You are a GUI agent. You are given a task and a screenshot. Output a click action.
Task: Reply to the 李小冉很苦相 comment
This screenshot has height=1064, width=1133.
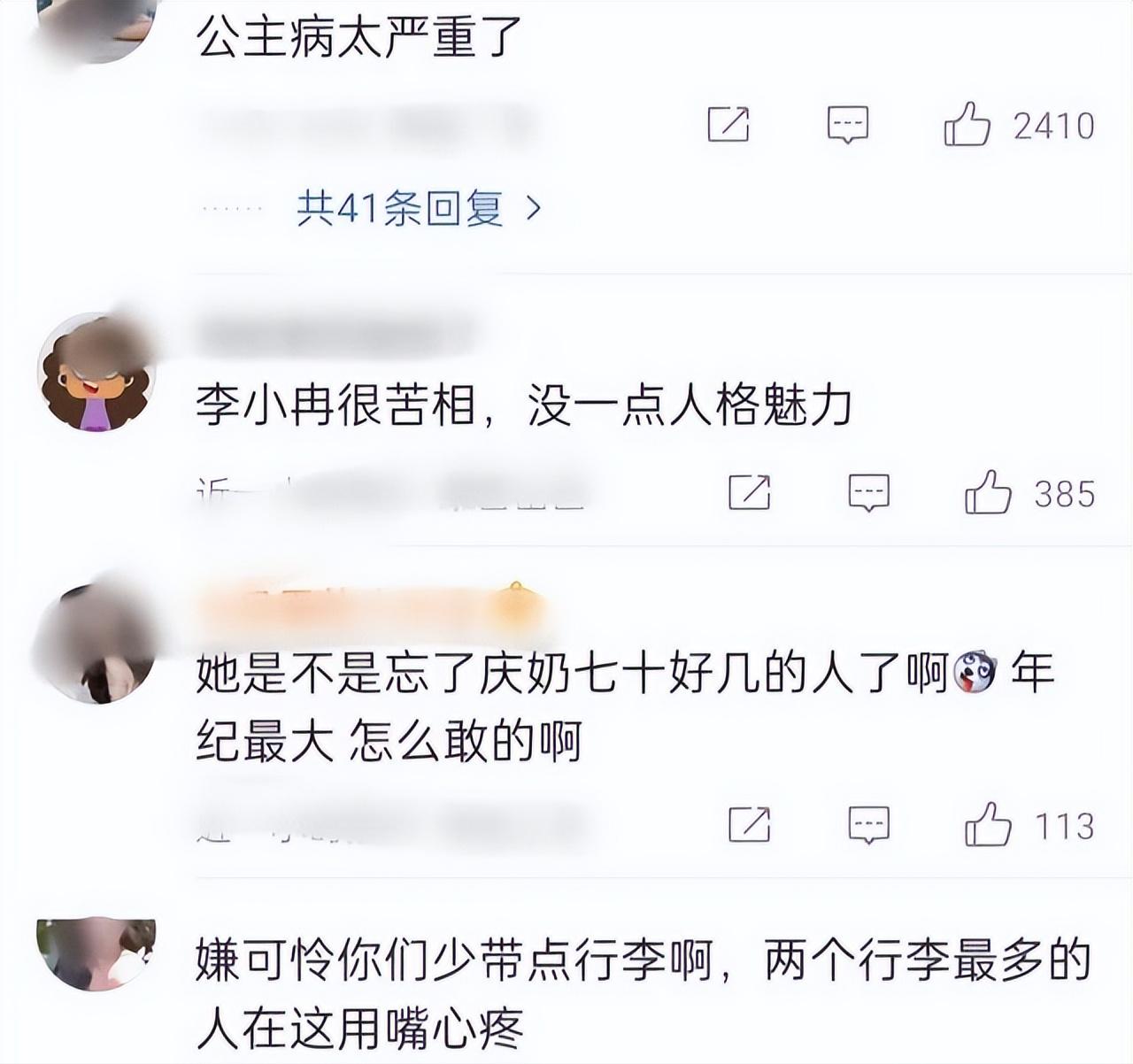point(868,493)
